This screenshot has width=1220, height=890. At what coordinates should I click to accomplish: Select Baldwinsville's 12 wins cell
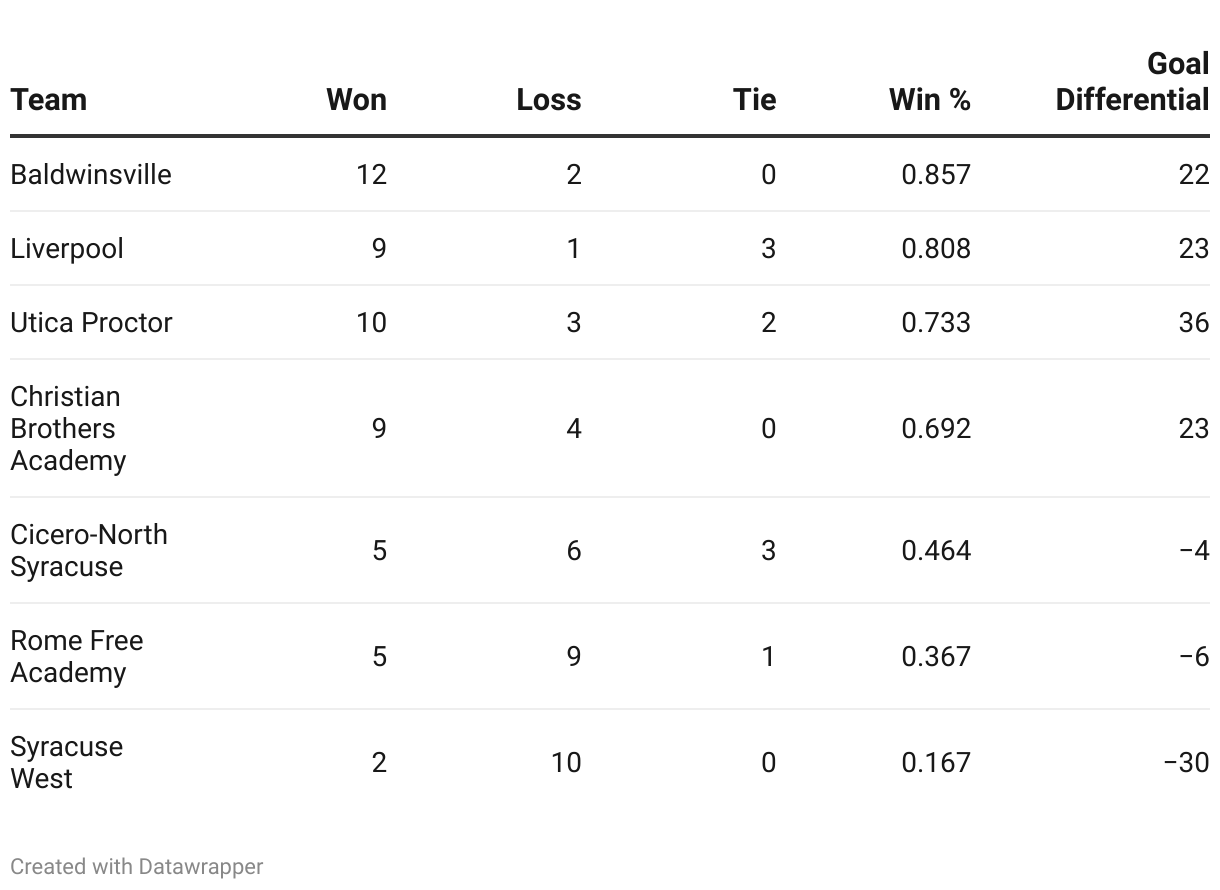371,174
